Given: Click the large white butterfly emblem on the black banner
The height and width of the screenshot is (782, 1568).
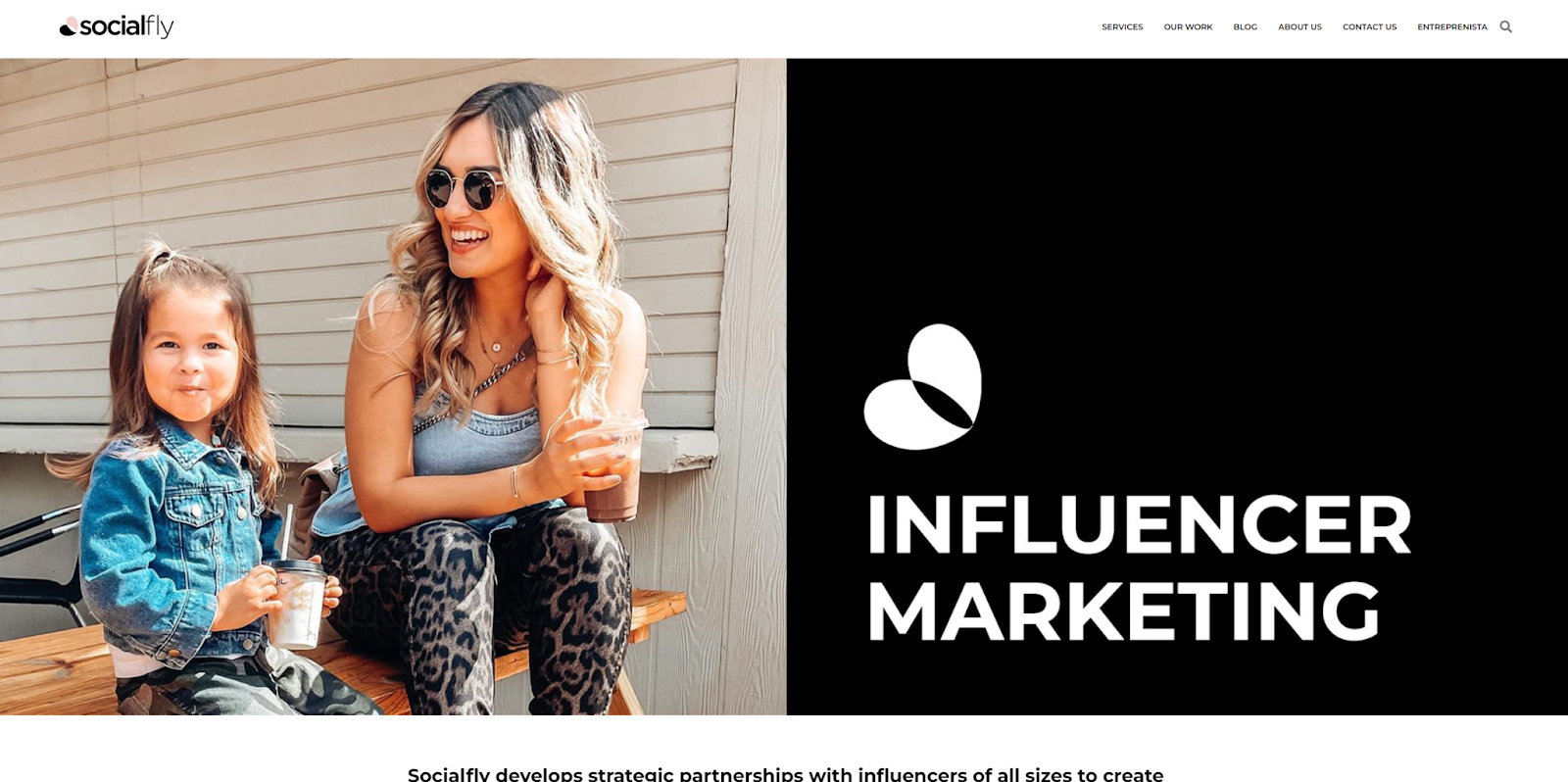Looking at the screenshot, I should click(922, 386).
